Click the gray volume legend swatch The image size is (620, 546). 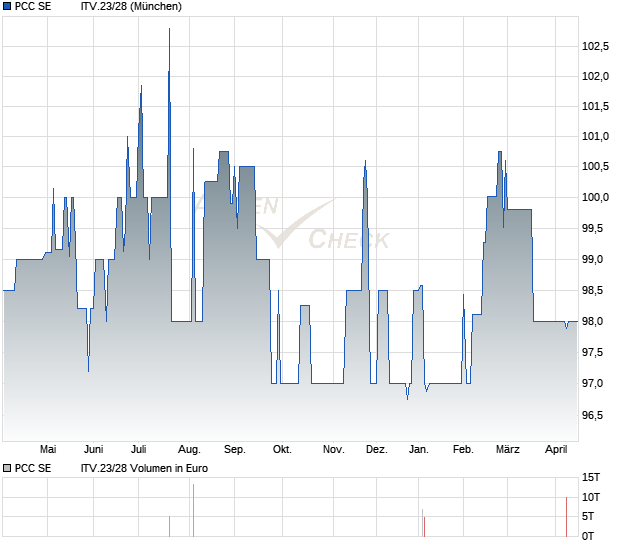pyautogui.click(x=7, y=468)
